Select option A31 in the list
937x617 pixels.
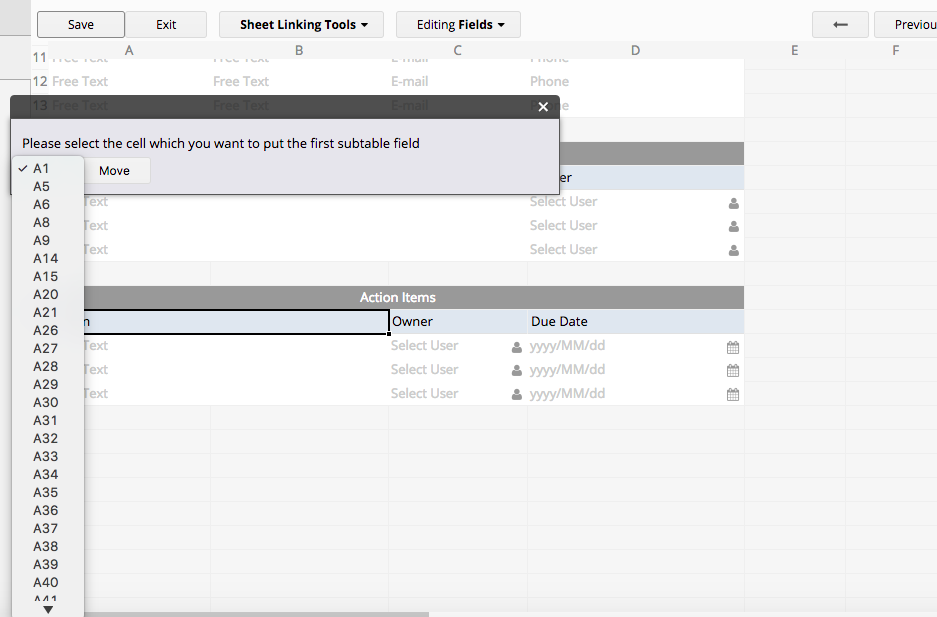[48, 420]
